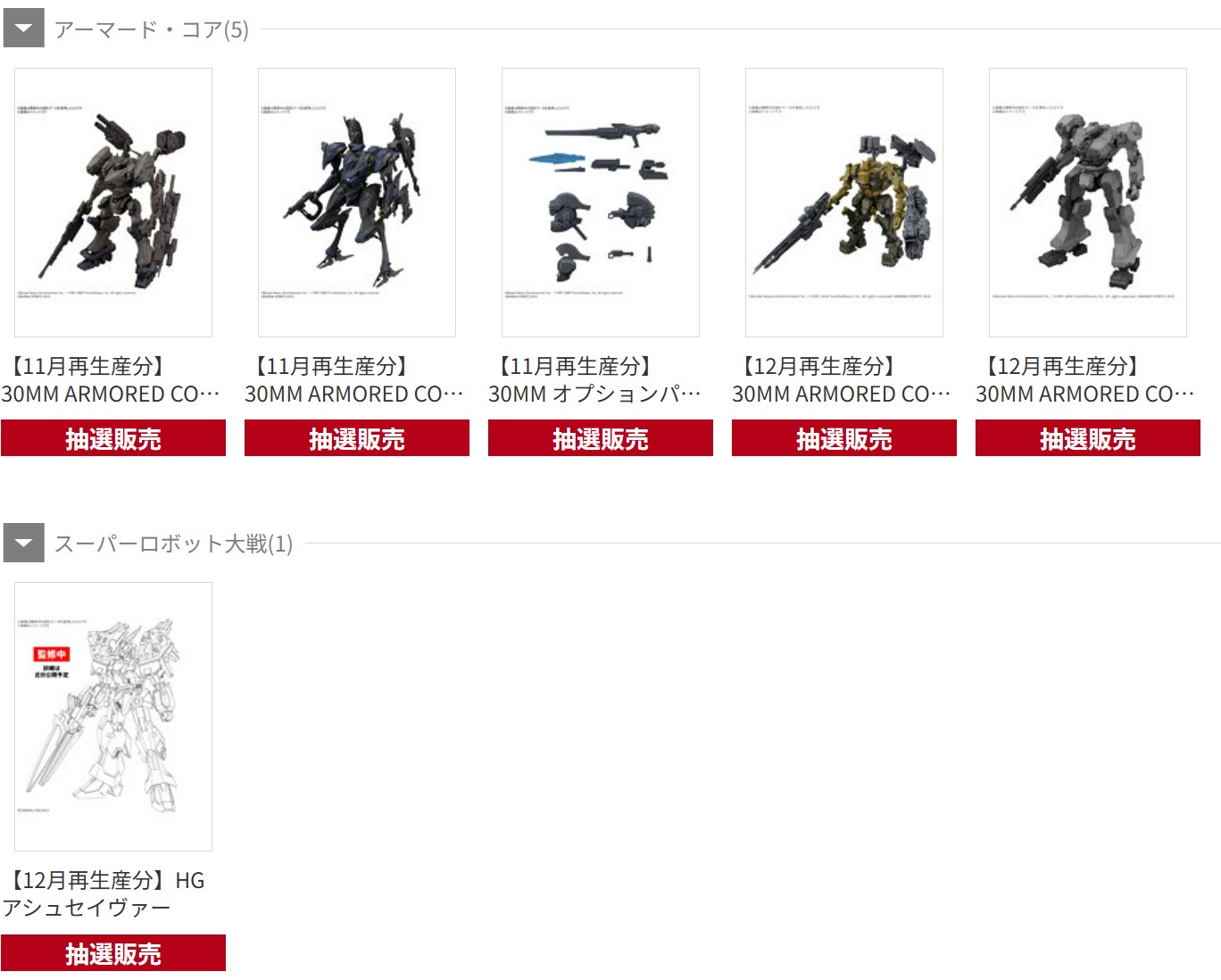Collapse the スーパーロボット大戦 category arrow
Viewport: 1221px width, 980px height.
pyautogui.click(x=23, y=543)
